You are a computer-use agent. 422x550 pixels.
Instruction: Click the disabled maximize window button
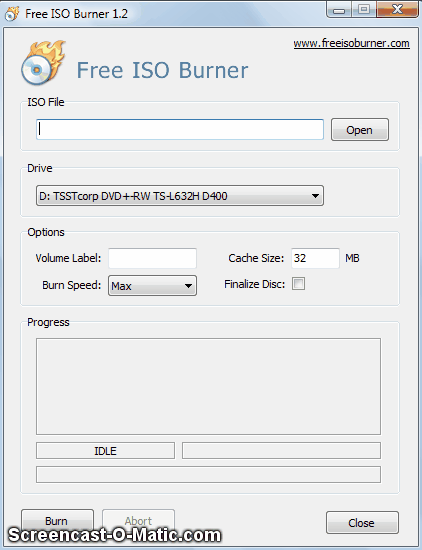pos(364,9)
